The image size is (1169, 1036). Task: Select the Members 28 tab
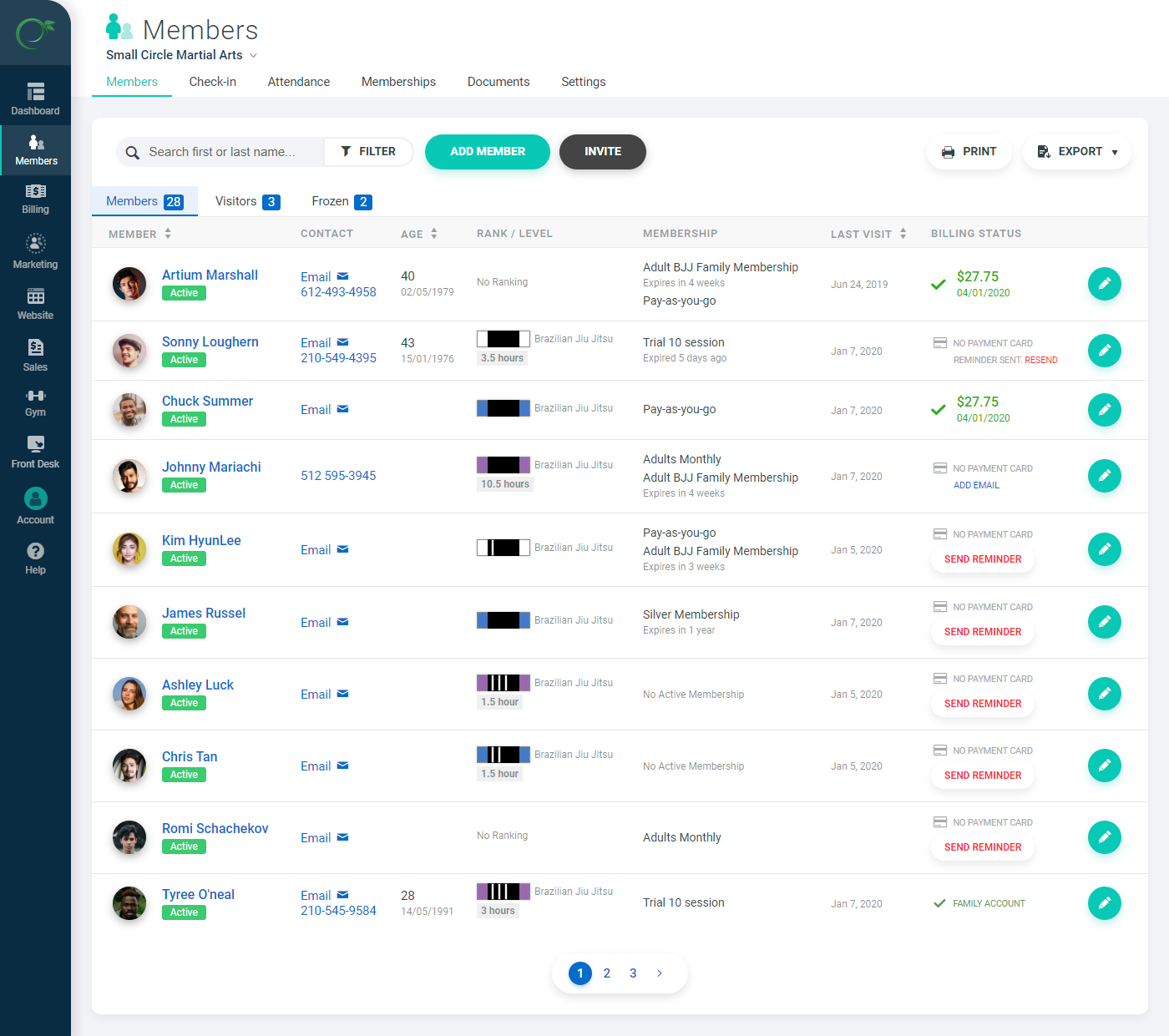[144, 201]
